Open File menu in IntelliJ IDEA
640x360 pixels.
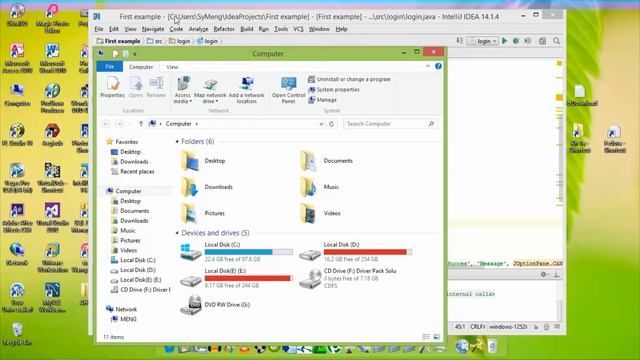click(x=99, y=29)
